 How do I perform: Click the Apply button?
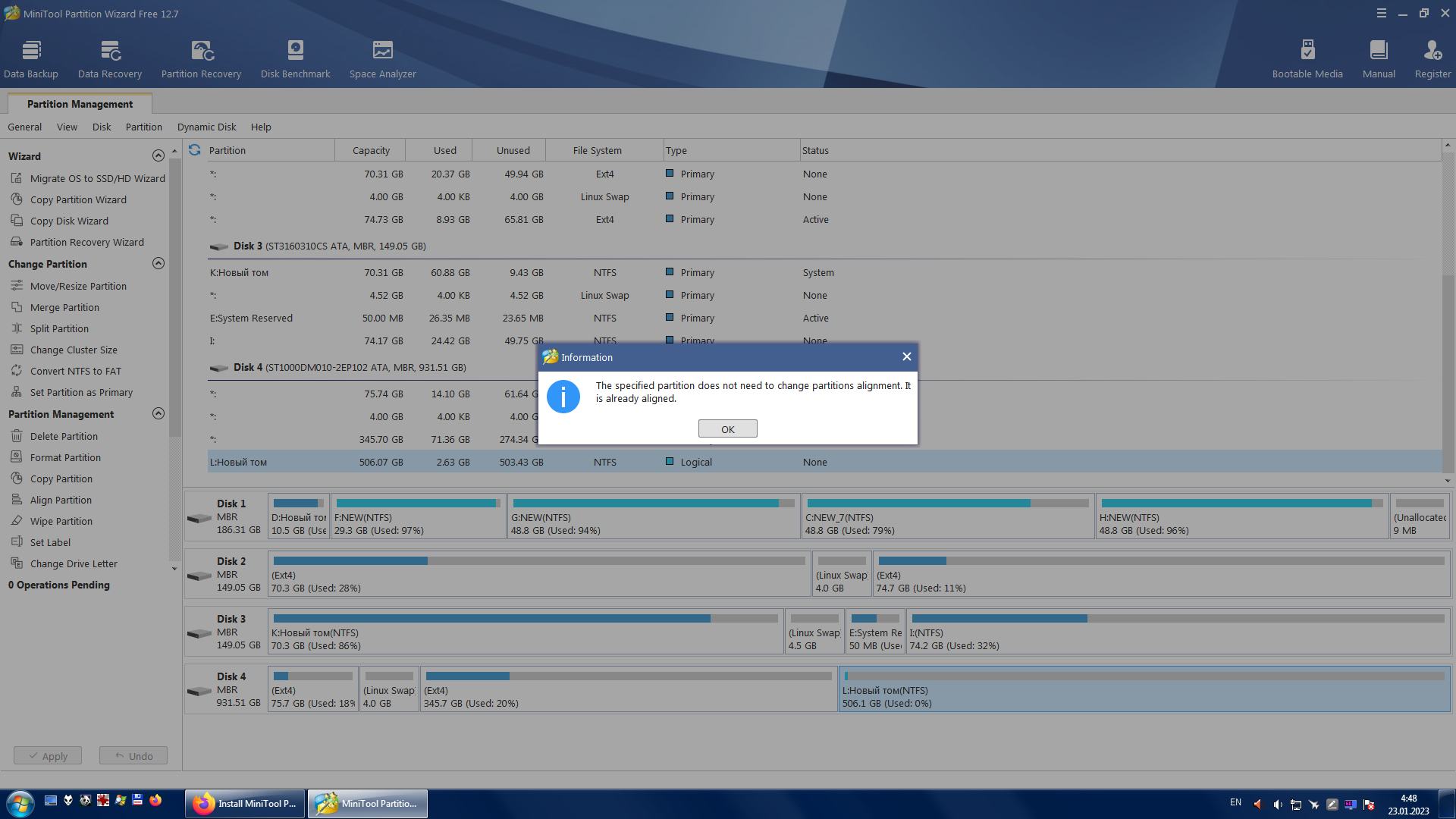click(48, 755)
